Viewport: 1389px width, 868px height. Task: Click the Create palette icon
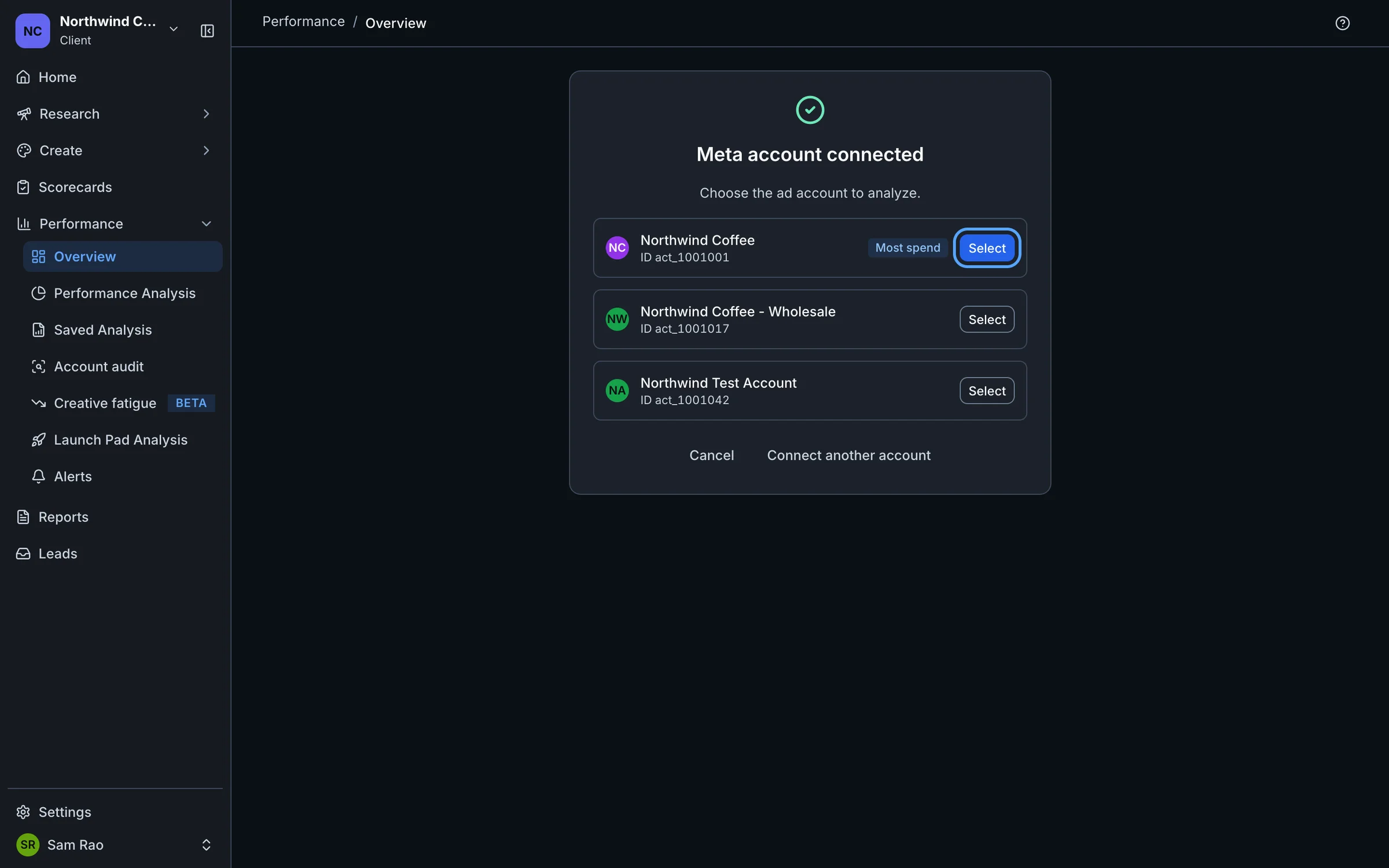point(24,150)
